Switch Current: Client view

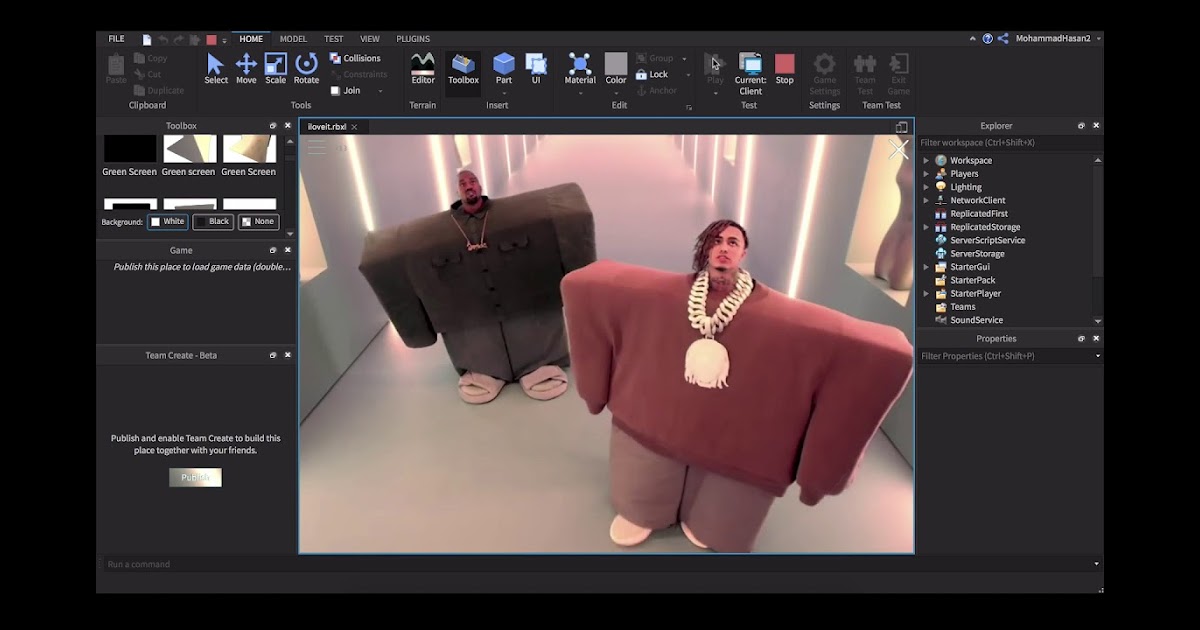click(750, 74)
